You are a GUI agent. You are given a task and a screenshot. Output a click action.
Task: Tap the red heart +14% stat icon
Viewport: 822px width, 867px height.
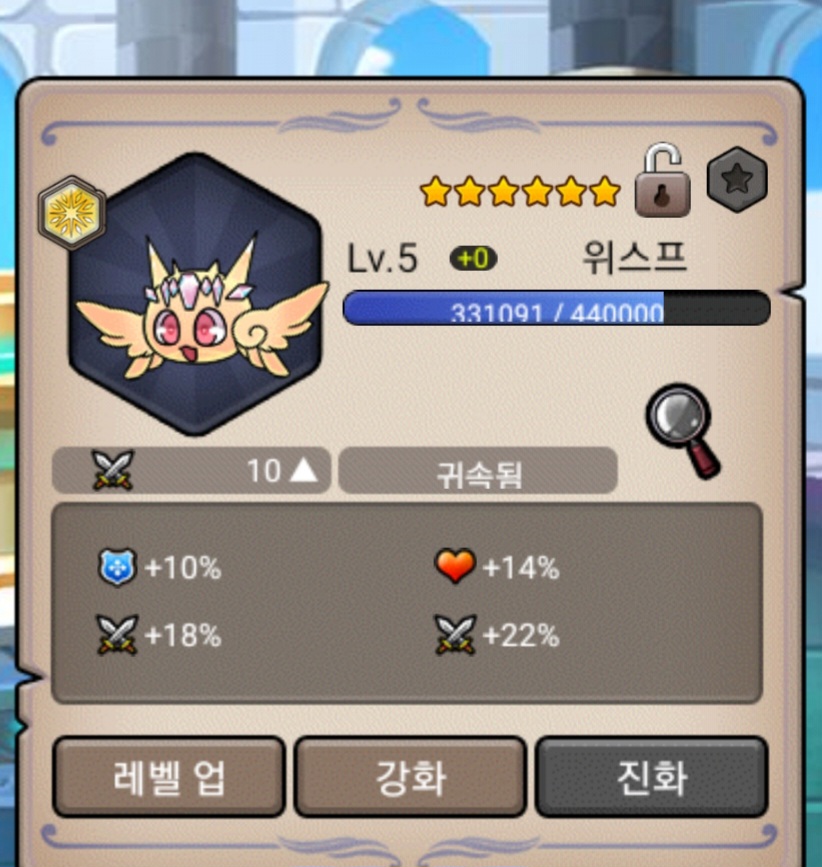click(x=455, y=566)
